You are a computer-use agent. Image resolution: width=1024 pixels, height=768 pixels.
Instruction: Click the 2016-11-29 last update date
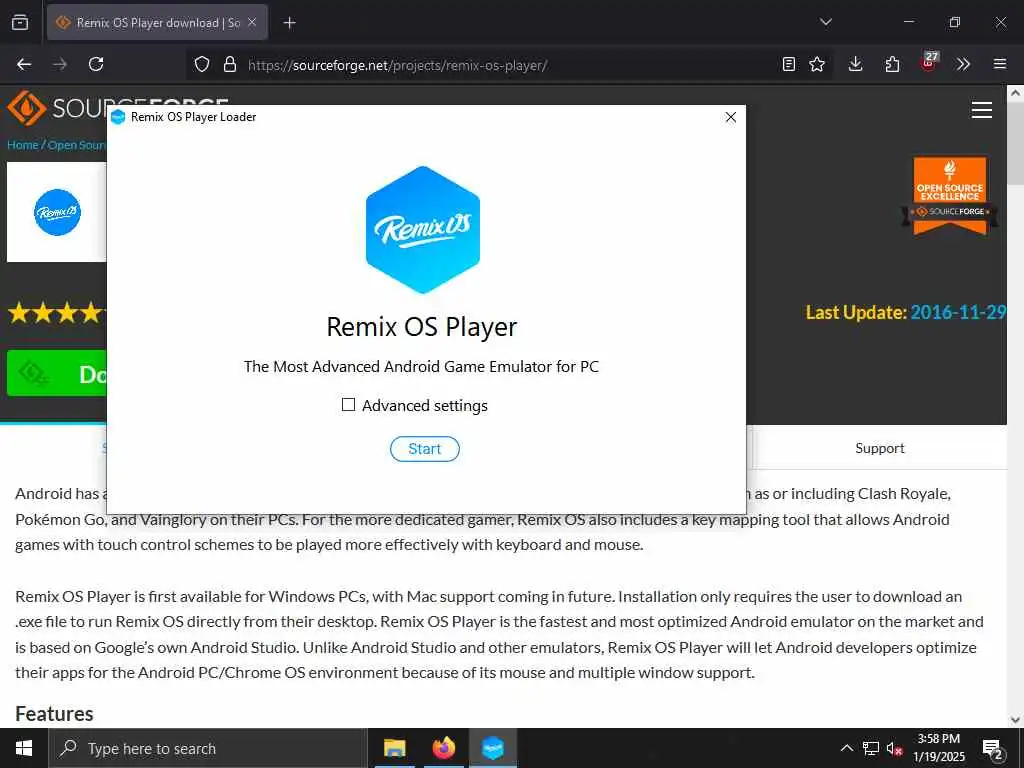(x=958, y=312)
